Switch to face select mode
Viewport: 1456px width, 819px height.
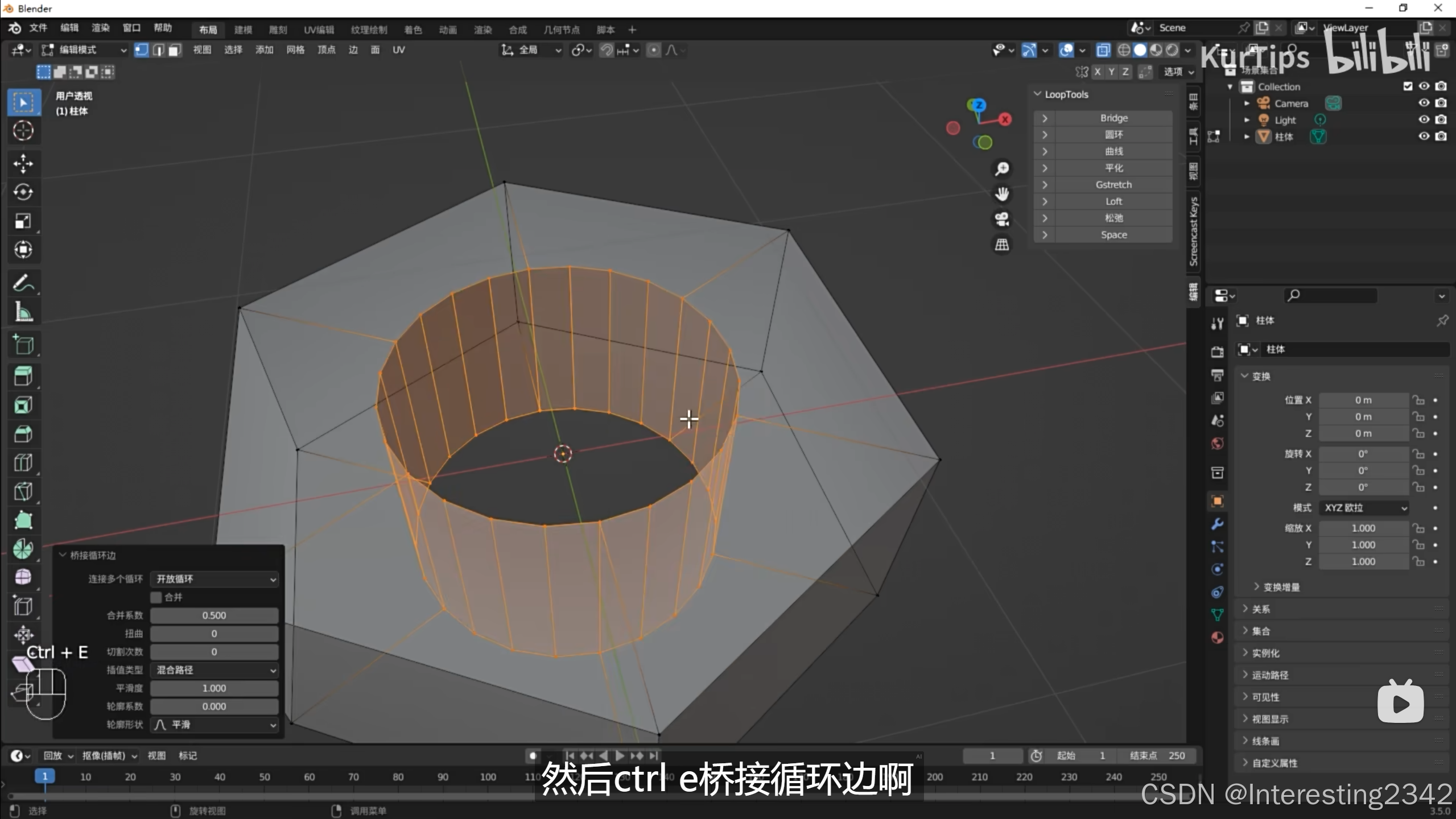point(174,50)
